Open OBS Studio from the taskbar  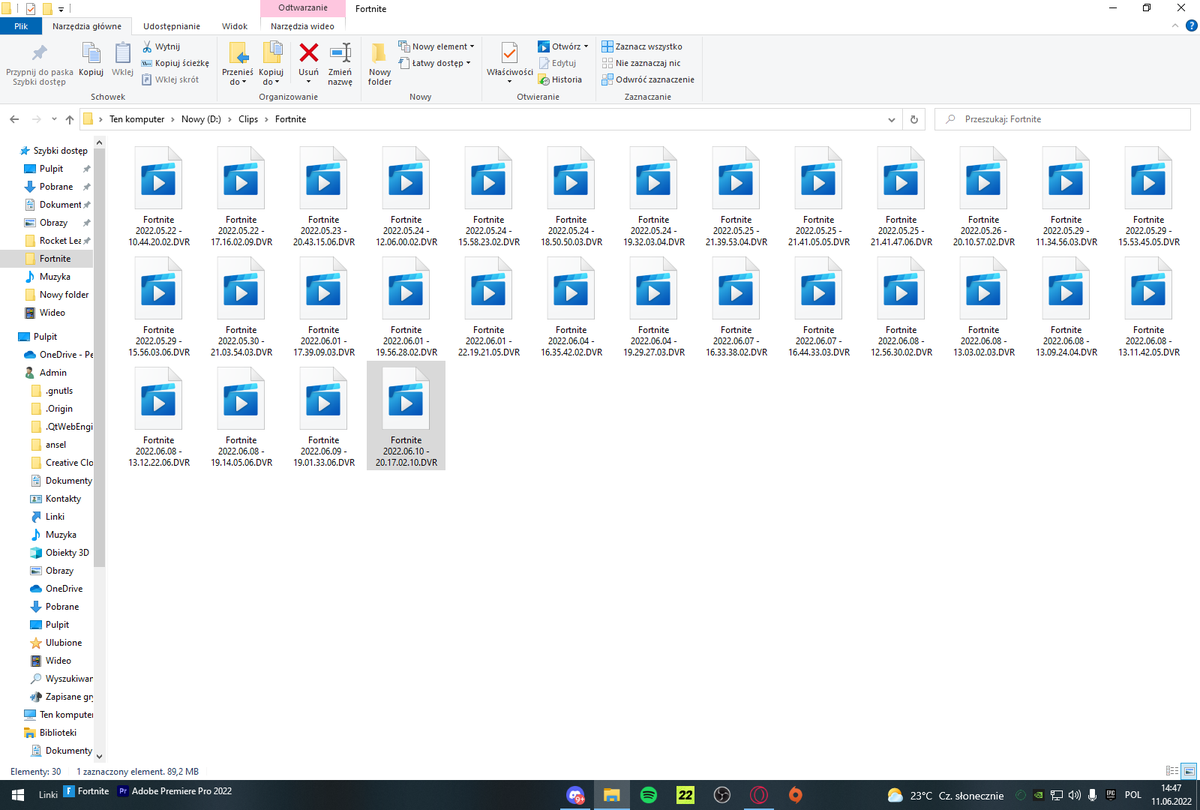(x=721, y=795)
